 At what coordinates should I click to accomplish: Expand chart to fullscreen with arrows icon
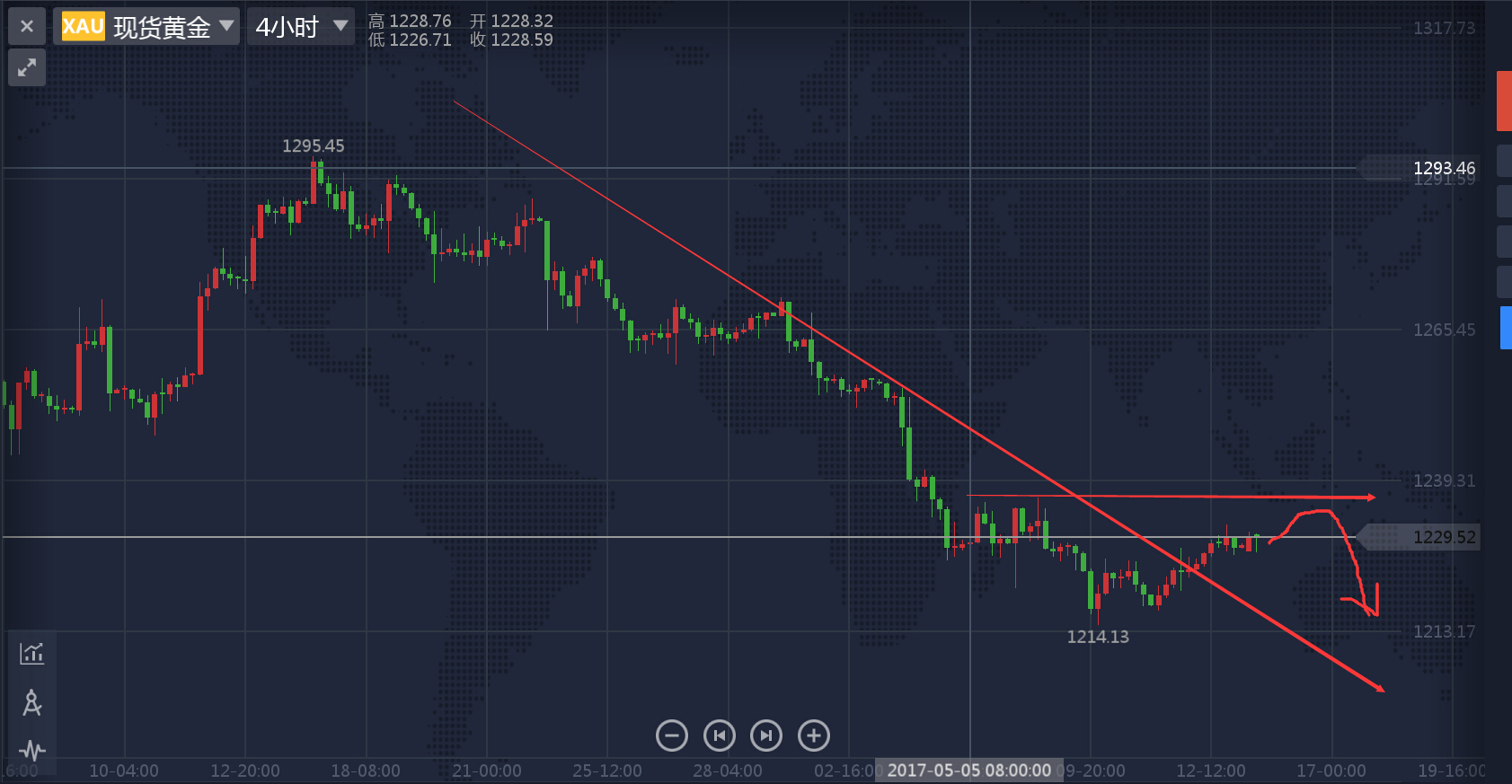[27, 66]
